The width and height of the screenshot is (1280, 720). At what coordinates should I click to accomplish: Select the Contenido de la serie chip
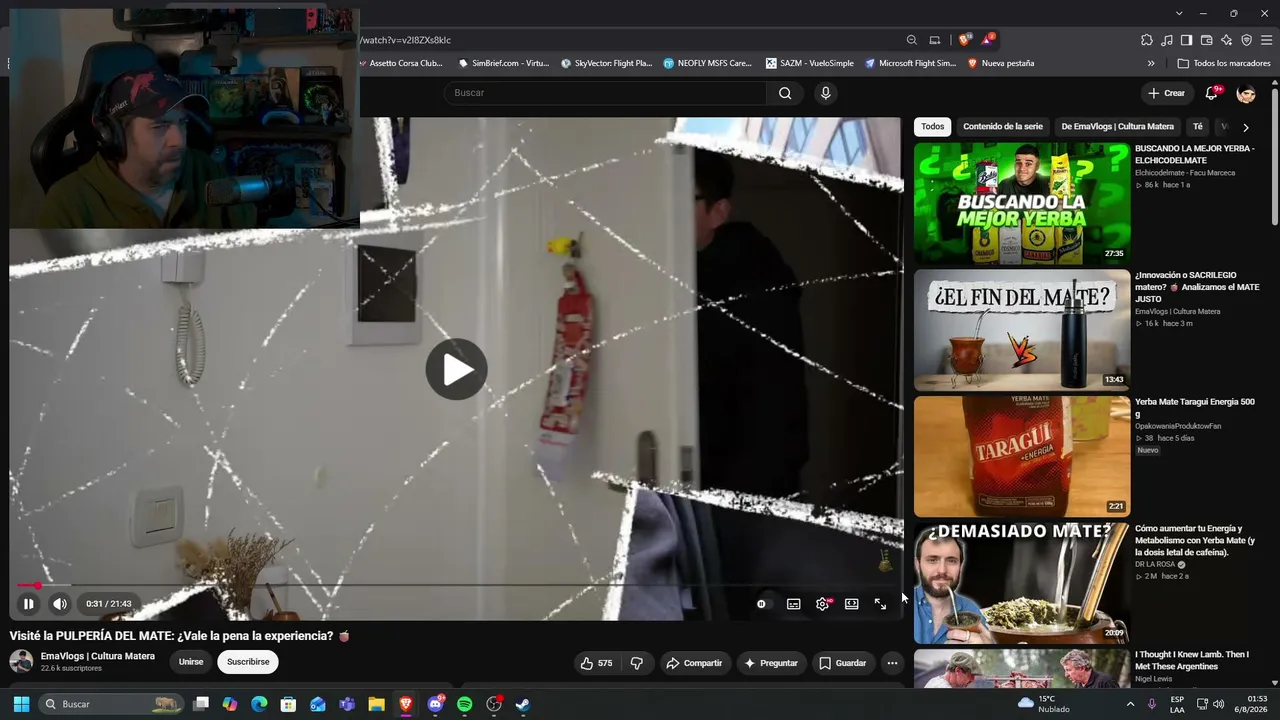click(x=1003, y=127)
